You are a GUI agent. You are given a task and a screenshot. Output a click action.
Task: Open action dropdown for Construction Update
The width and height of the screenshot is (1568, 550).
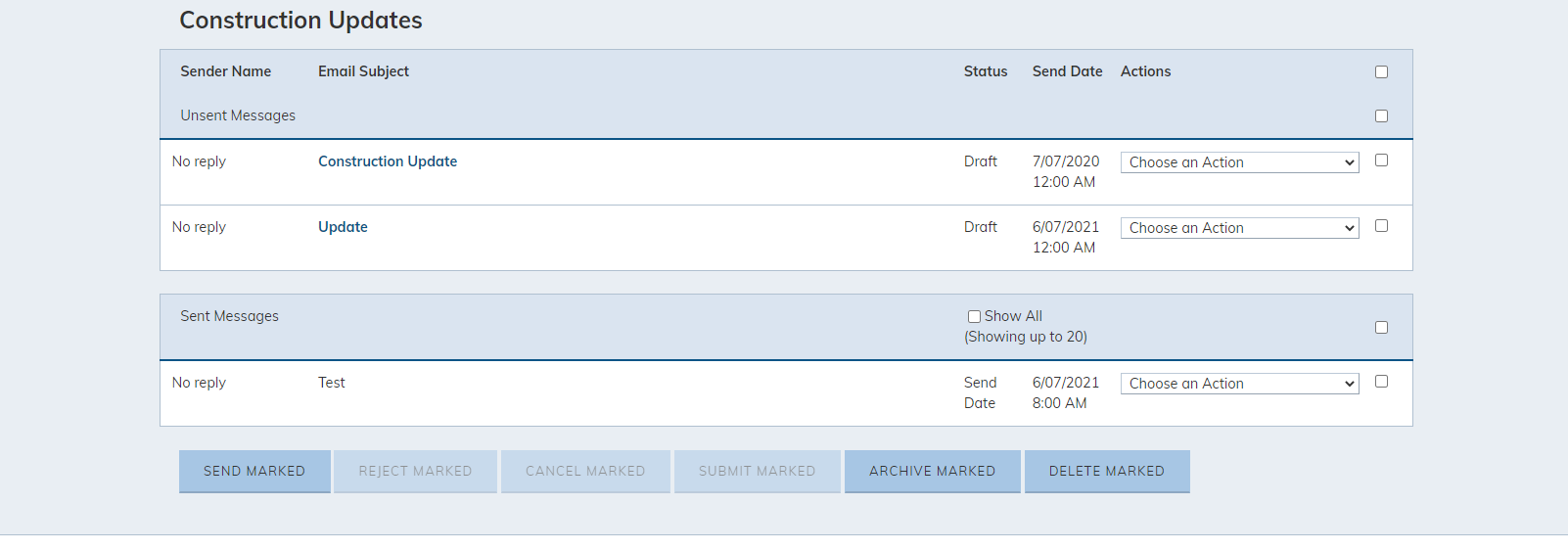click(1239, 162)
